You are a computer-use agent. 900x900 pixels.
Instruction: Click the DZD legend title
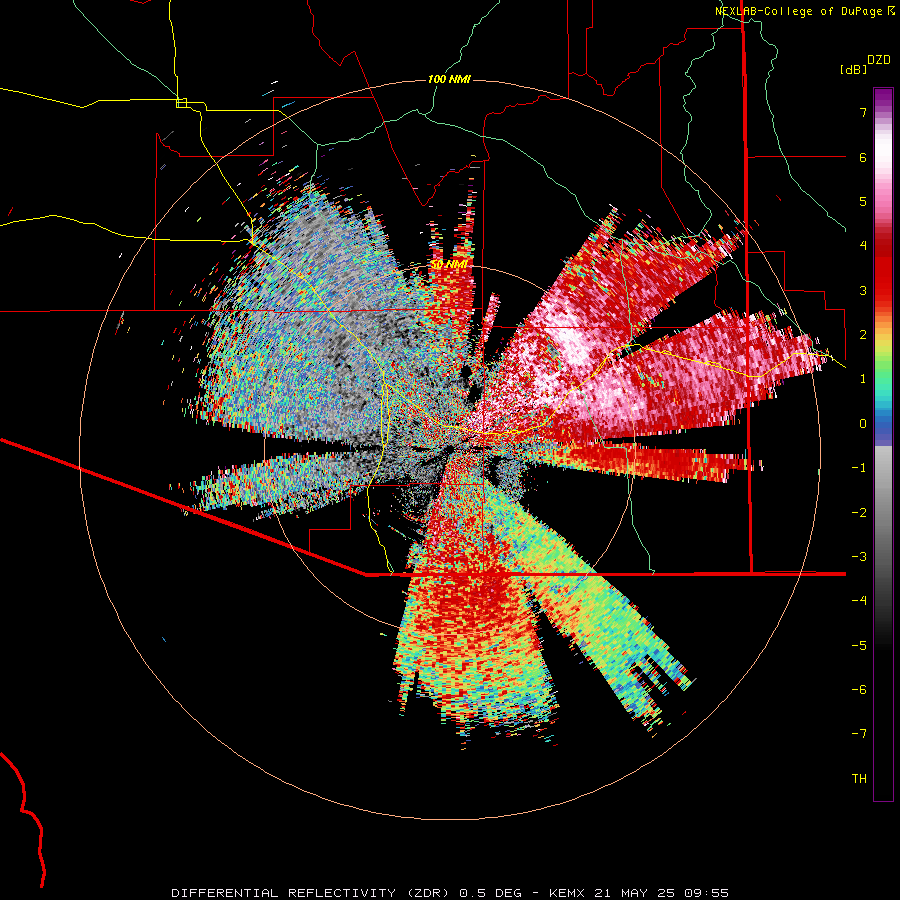[x=879, y=60]
